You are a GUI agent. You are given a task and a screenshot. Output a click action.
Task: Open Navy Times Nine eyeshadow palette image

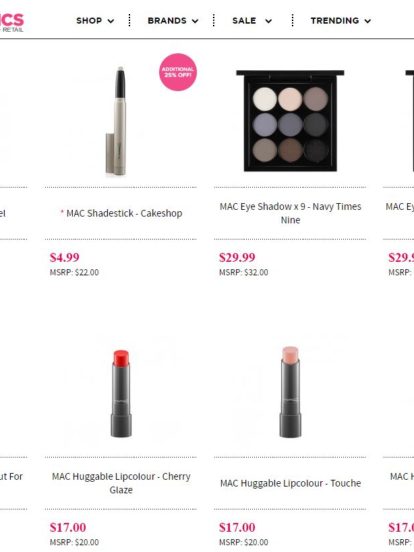[x=290, y=121]
